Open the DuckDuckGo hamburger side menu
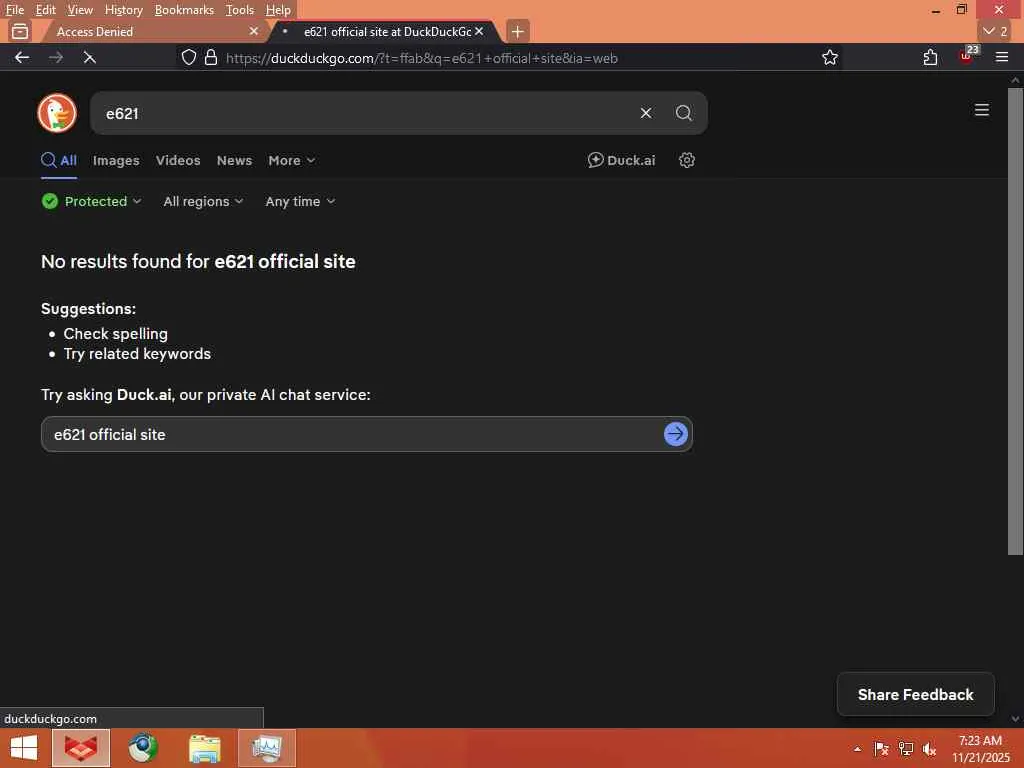This screenshot has width=1024, height=768. point(981,110)
